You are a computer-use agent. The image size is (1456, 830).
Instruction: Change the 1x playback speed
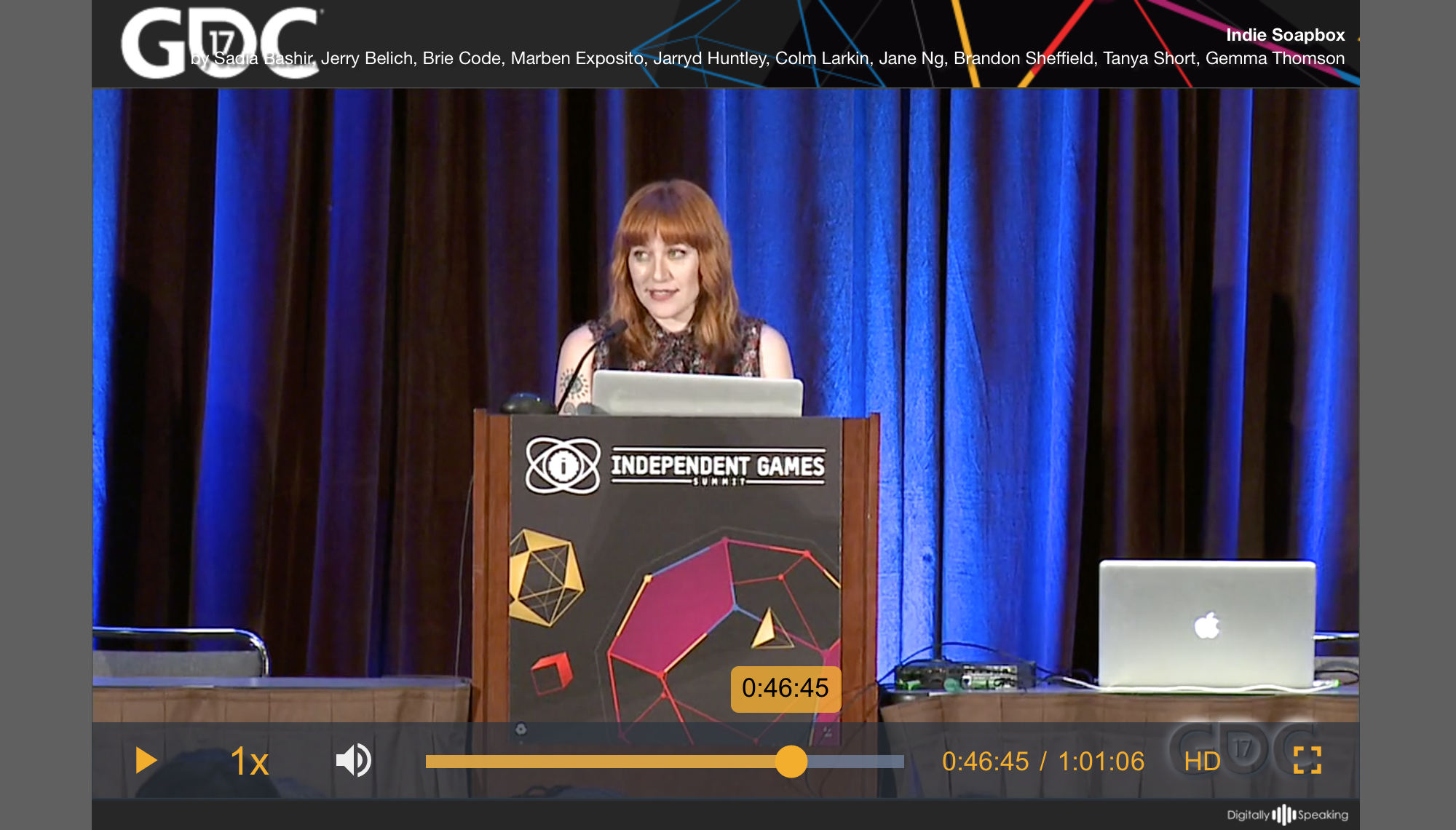click(x=249, y=762)
